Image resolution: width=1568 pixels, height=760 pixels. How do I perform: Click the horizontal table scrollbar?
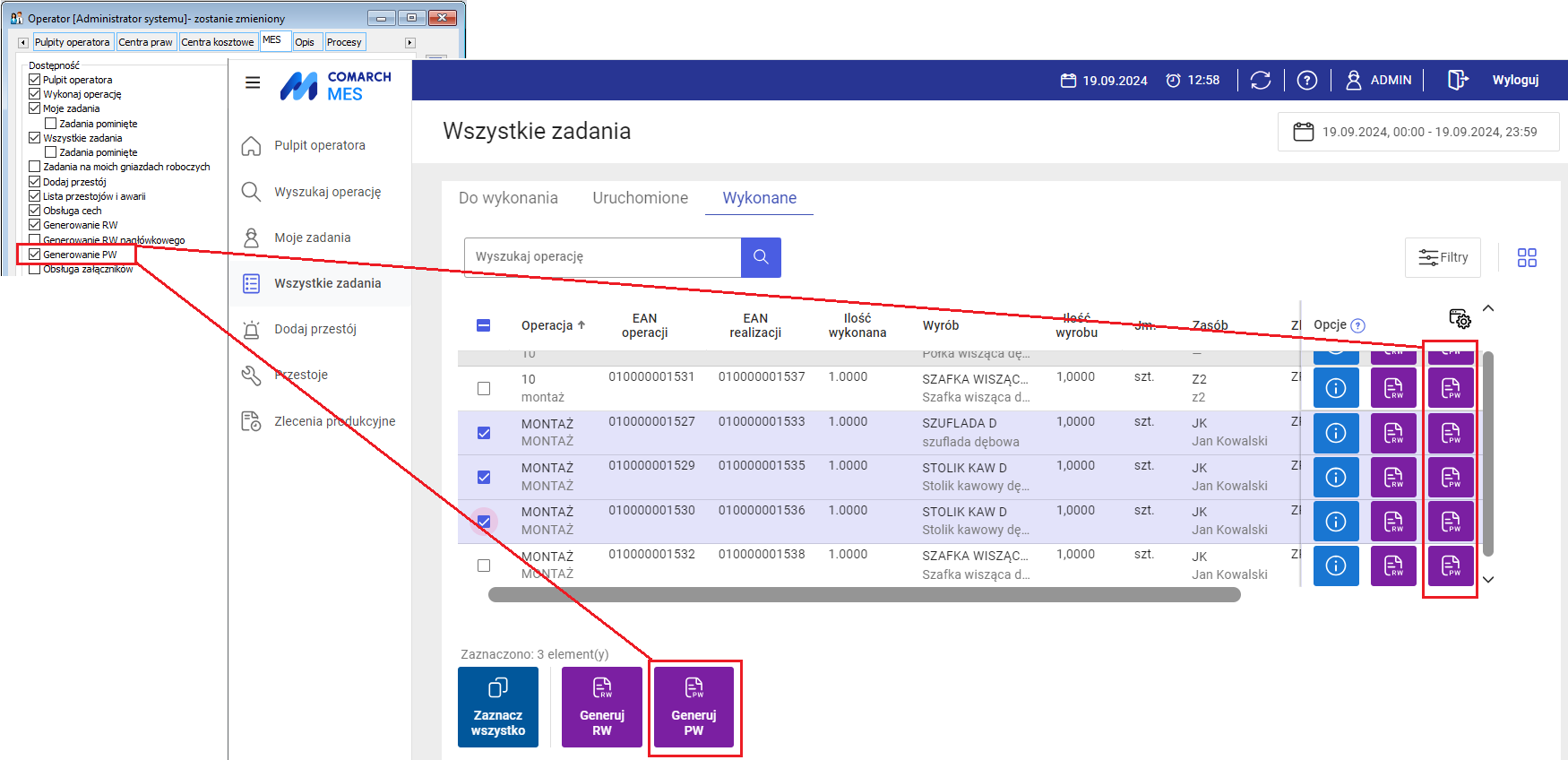point(864,595)
